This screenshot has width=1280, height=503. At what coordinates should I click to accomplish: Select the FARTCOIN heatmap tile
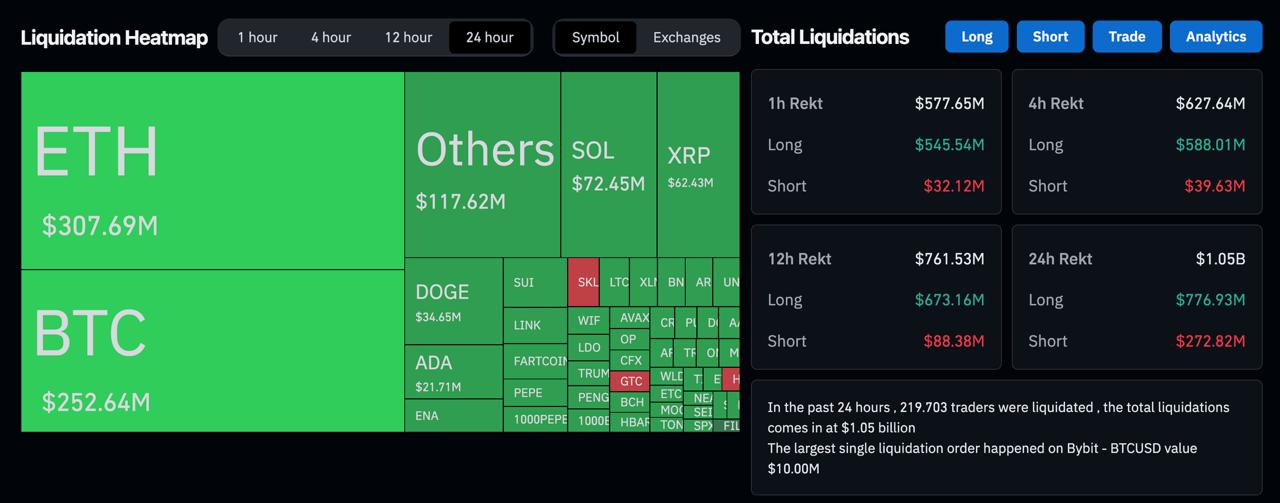tap(535, 361)
